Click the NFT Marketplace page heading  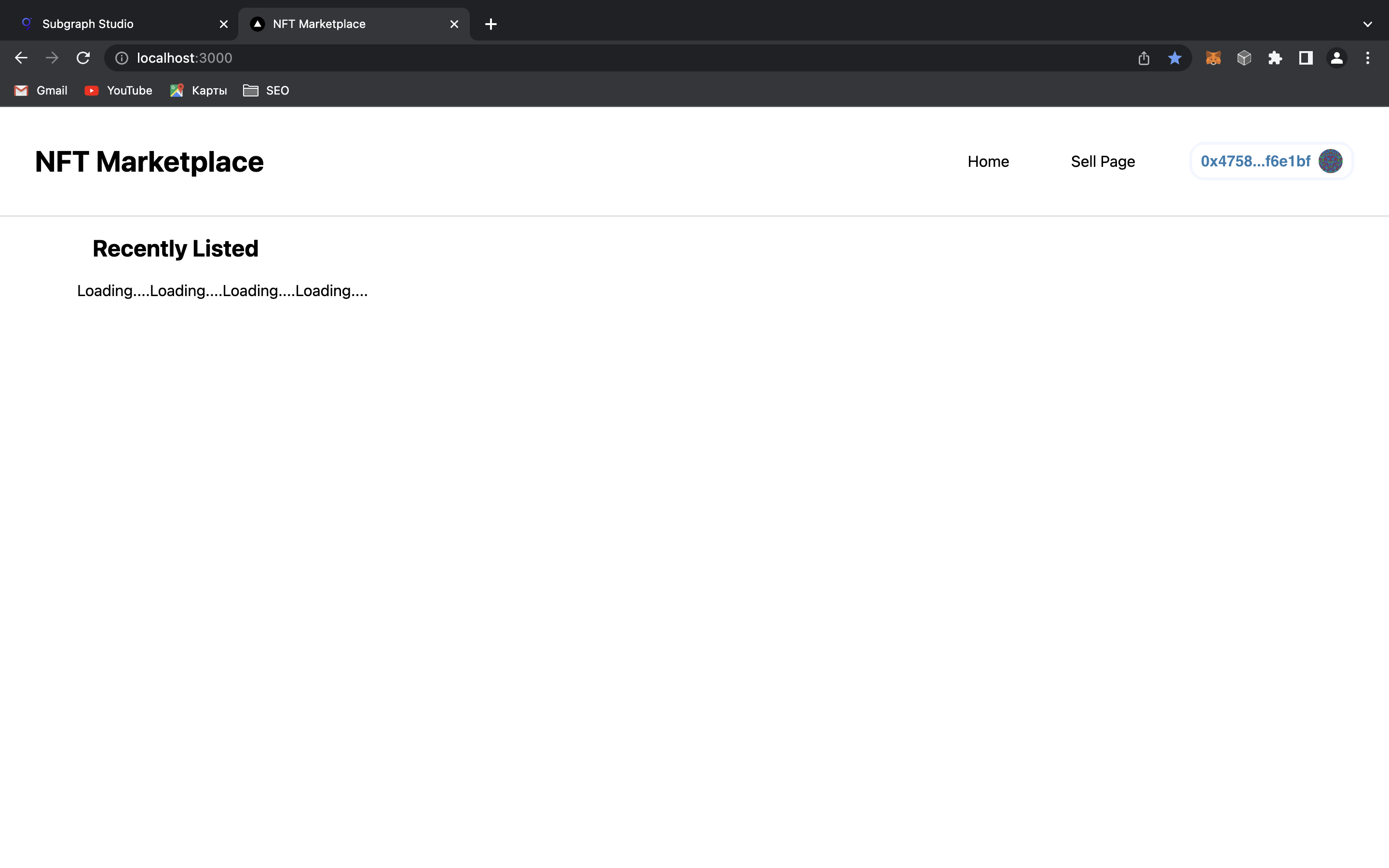pos(149,162)
